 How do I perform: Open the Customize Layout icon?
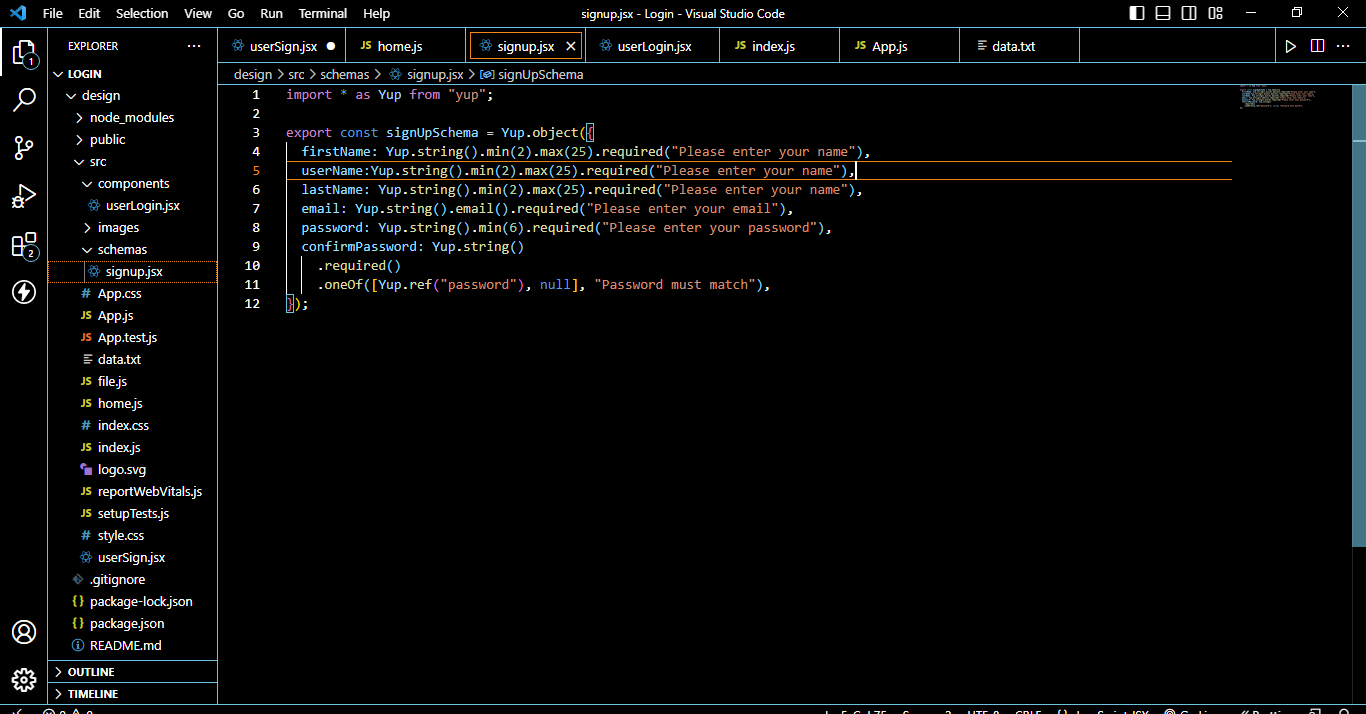coord(1215,14)
